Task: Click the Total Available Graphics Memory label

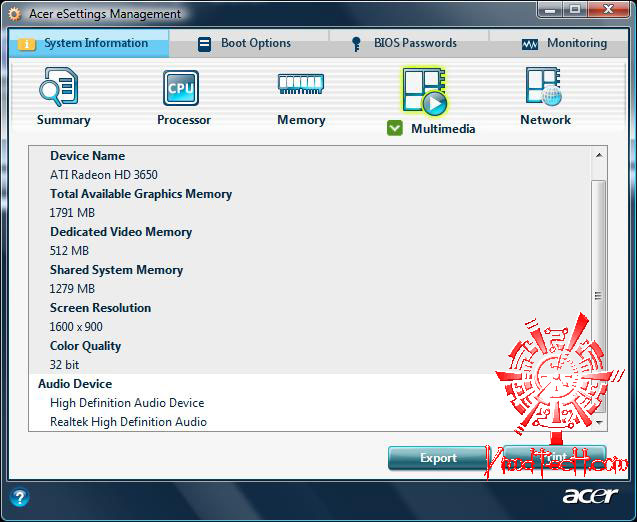Action: [141, 194]
